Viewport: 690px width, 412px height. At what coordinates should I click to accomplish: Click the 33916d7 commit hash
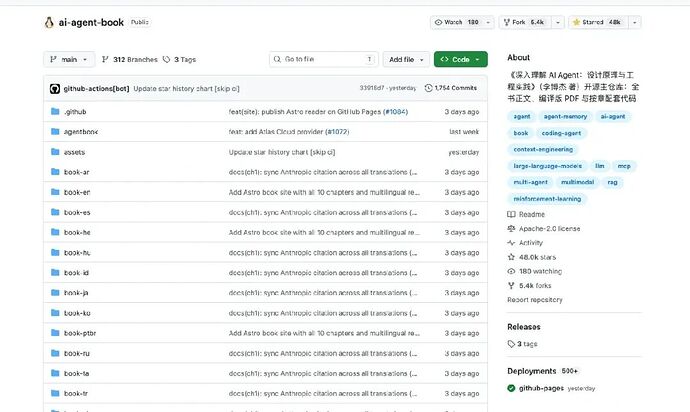point(372,88)
